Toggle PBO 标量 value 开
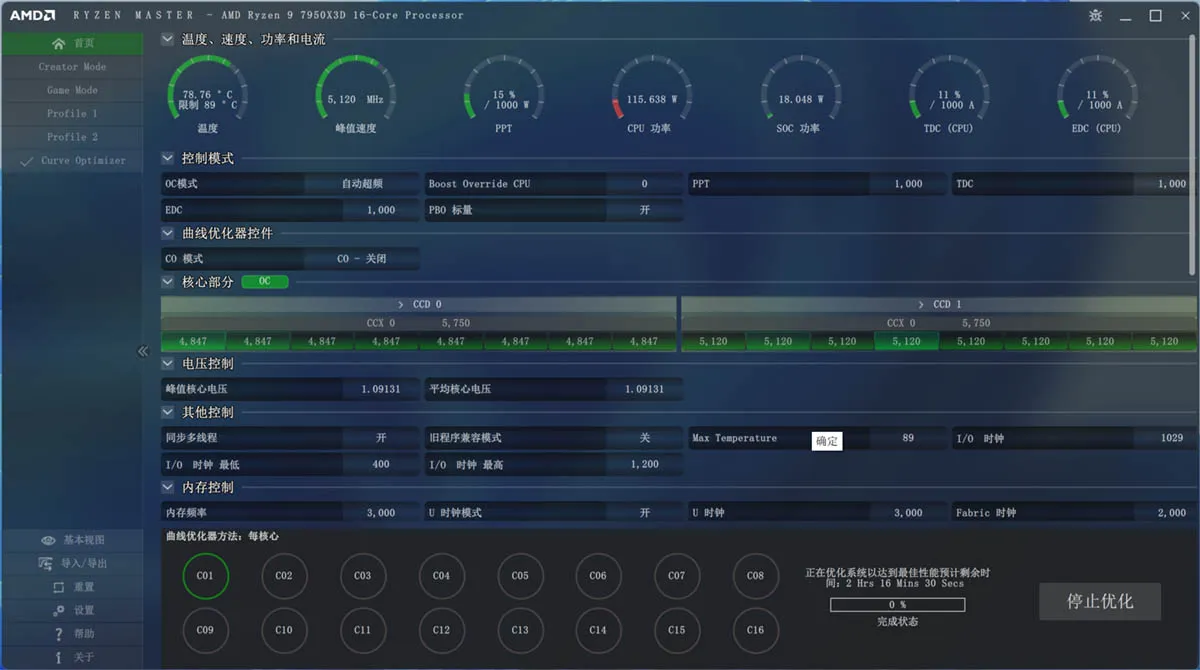 (644, 210)
